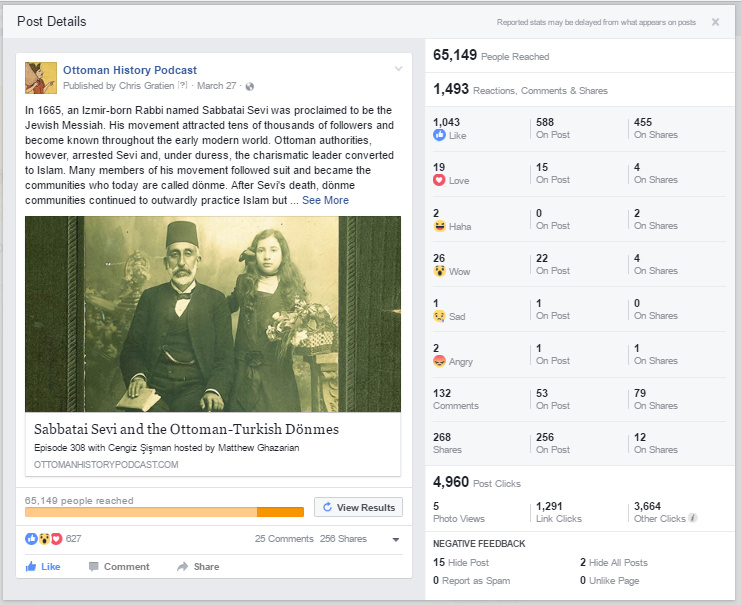The image size is (741, 605).
Task: Click the Ottoman History Podcast avatar thumbnail
Action: pos(41,78)
